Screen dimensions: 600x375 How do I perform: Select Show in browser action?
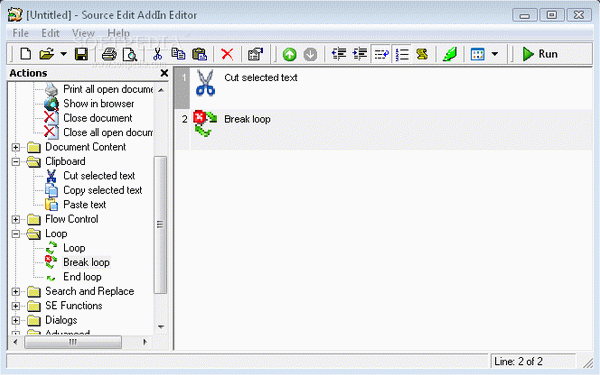(99, 104)
